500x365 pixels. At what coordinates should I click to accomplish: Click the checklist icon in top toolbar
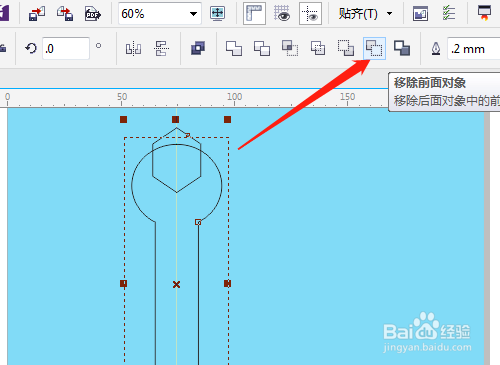coord(449,13)
